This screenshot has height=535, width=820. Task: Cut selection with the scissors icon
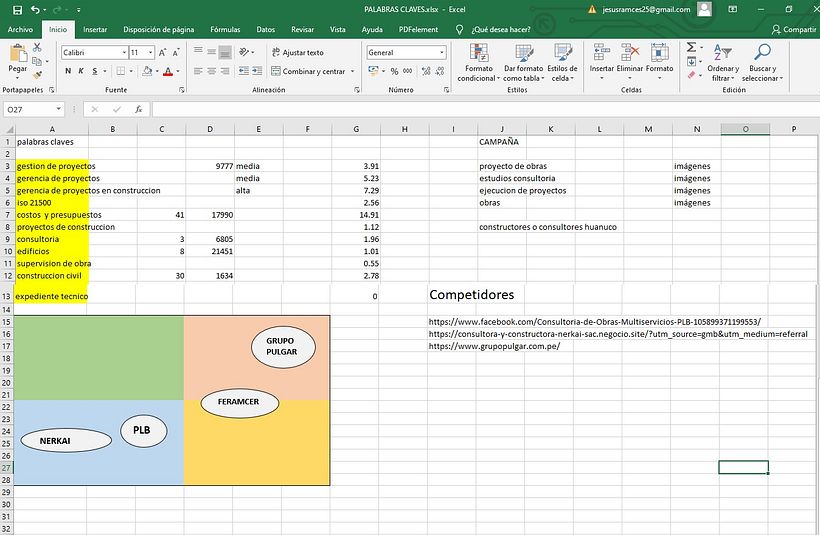(37, 48)
